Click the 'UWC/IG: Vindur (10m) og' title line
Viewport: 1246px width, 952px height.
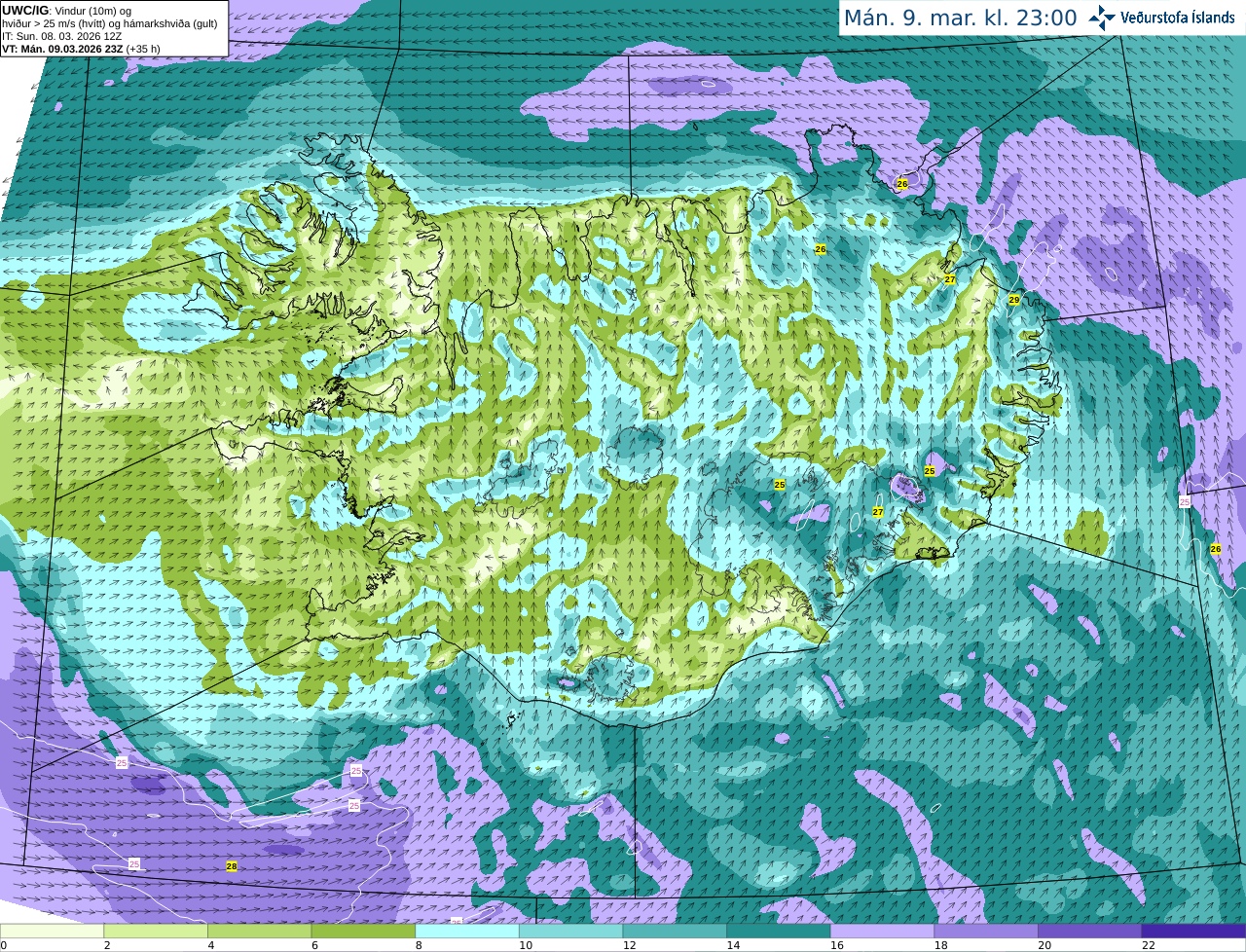coord(66,10)
